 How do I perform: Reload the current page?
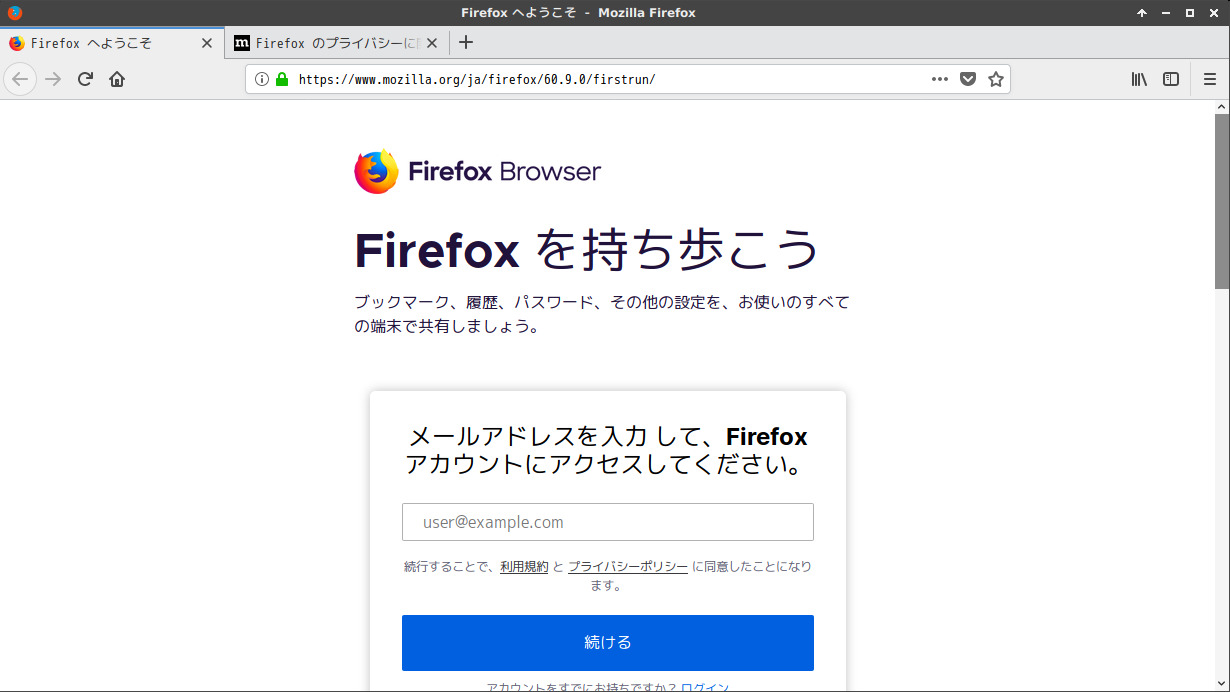[85, 79]
